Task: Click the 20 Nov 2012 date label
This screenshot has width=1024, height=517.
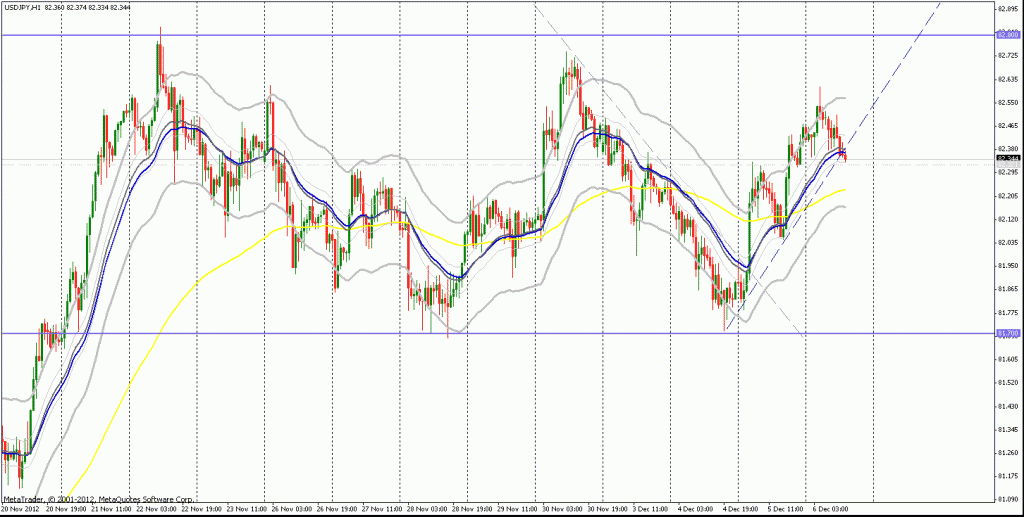Action: point(22,508)
